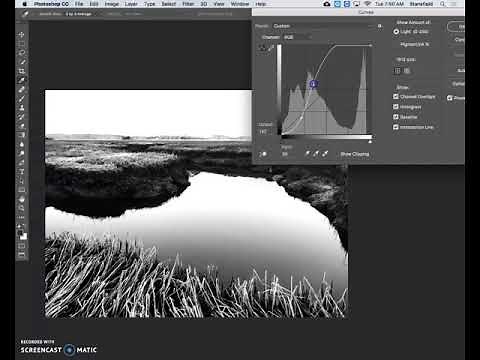This screenshot has width=480, height=360.
Task: Open Eyedropper tool preset picker in options bar
Action: [x=26, y=14]
